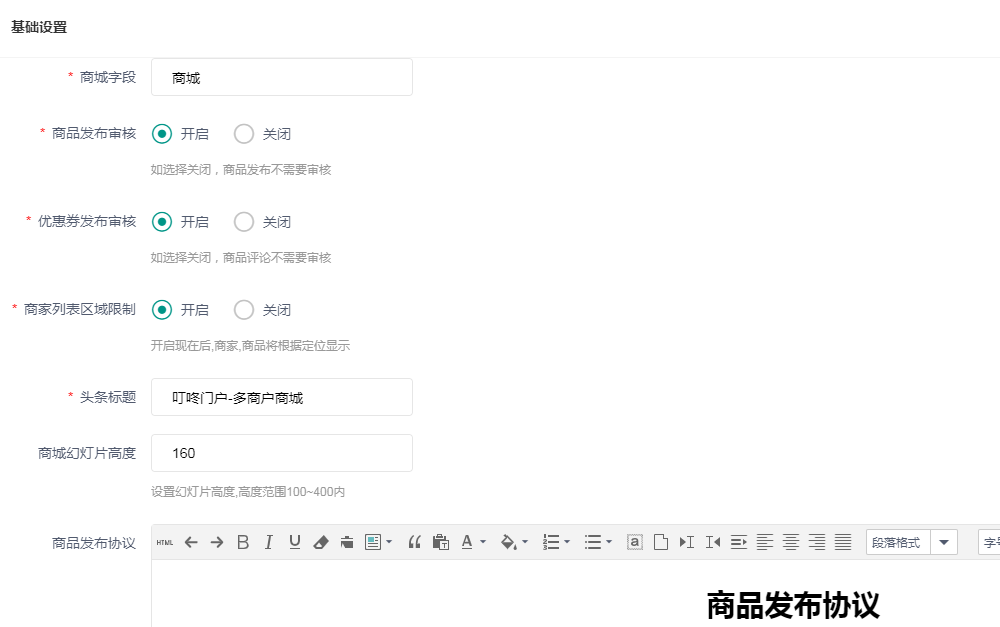Open the auto typeset dropdown arrow
The width and height of the screenshot is (1000, 627).
pyautogui.click(x=389, y=542)
